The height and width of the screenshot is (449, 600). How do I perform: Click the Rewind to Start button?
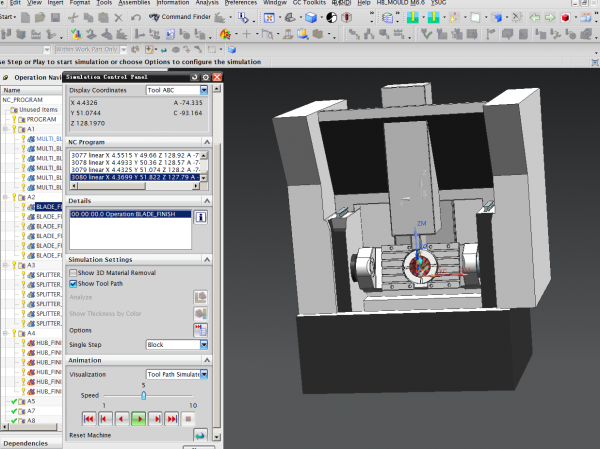click(88, 418)
